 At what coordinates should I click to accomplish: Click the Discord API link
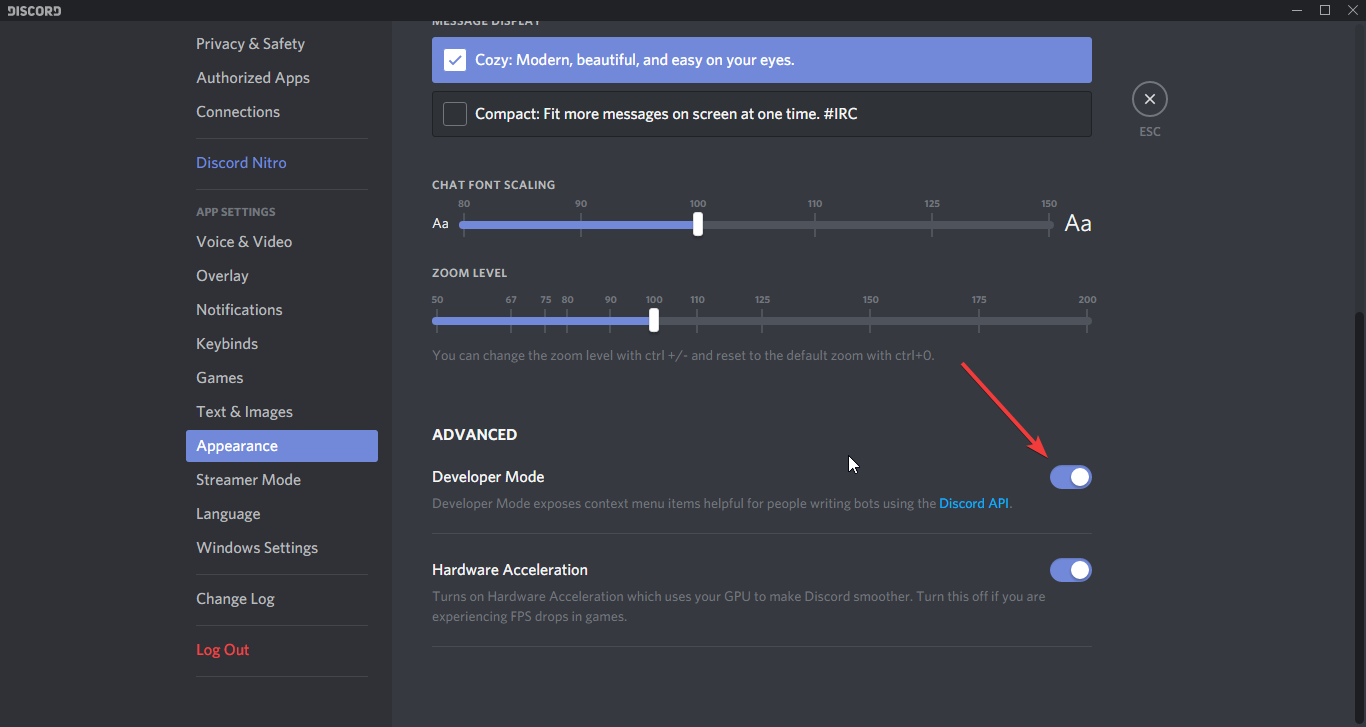tap(973, 503)
